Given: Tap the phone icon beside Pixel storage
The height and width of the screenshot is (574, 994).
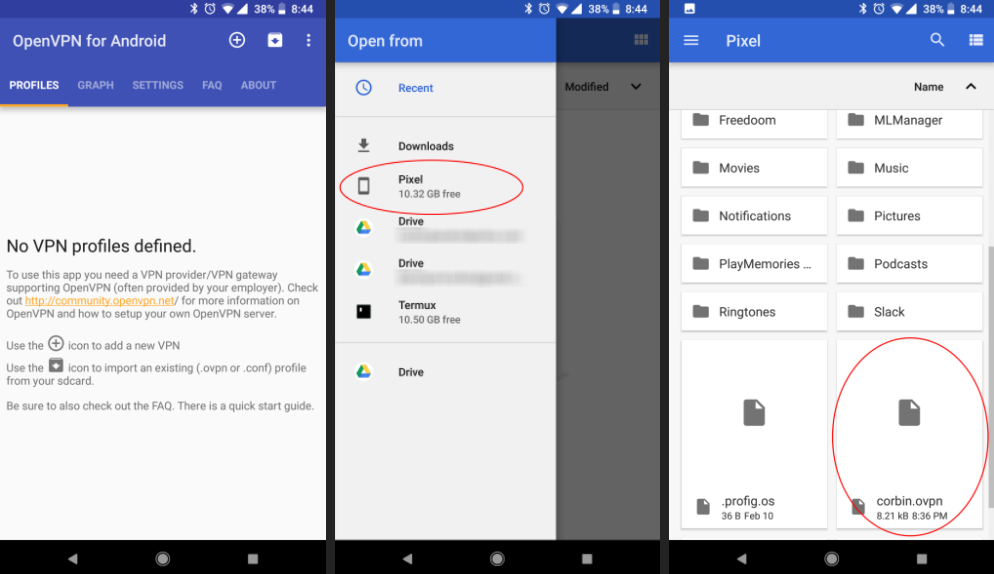Looking at the screenshot, I should (363, 186).
